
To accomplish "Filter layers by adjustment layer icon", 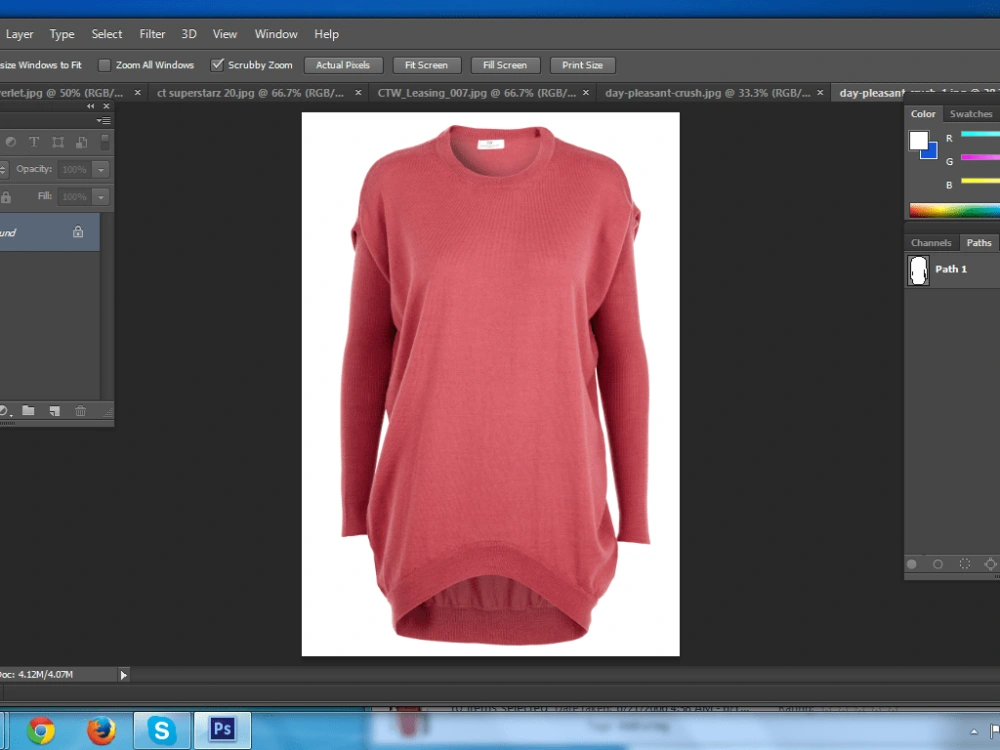I will (11, 142).
